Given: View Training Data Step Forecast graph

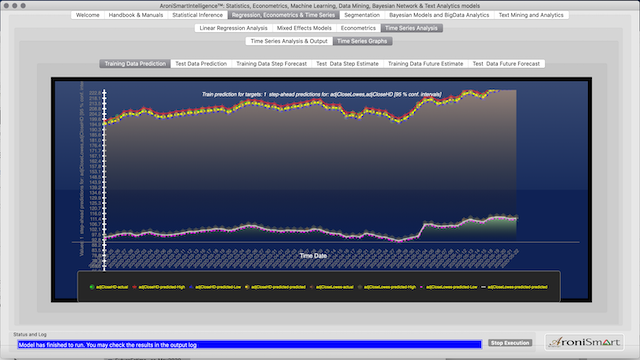Looking at the screenshot, I should (271, 64).
